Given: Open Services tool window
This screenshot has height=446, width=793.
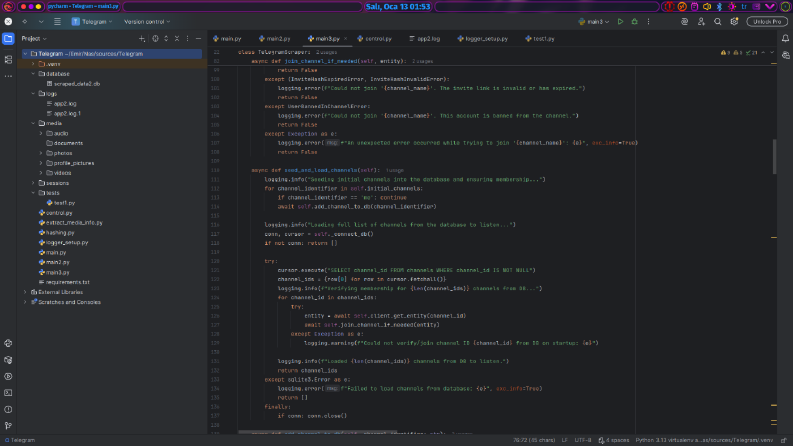Looking at the screenshot, I should click(x=8, y=377).
